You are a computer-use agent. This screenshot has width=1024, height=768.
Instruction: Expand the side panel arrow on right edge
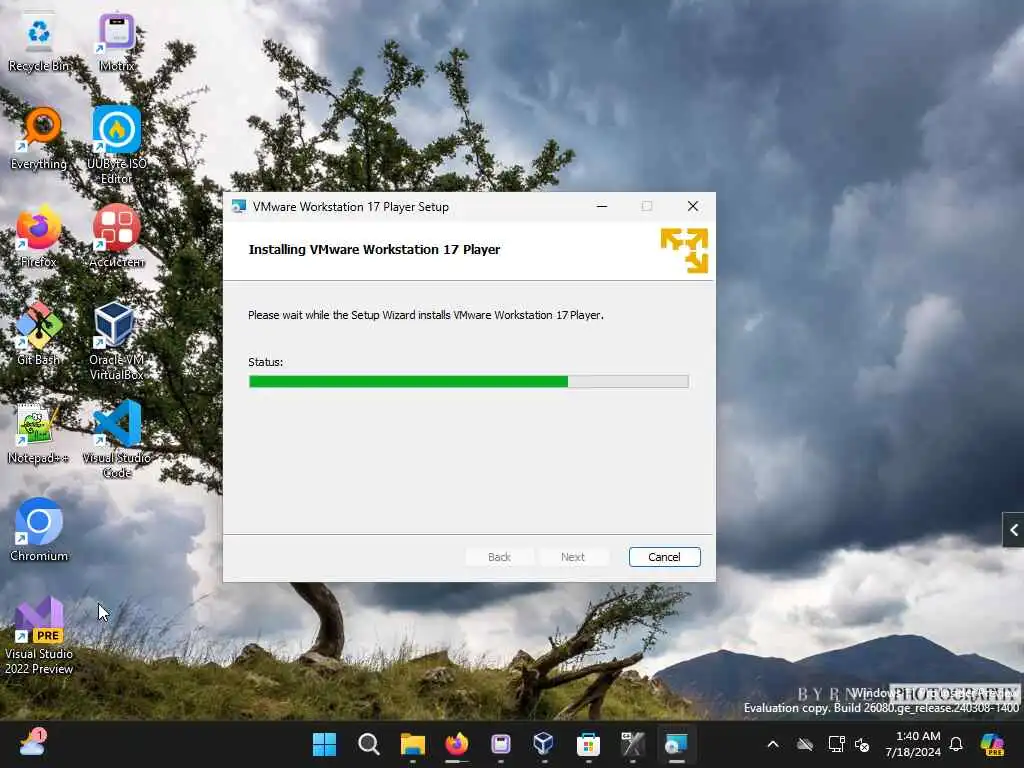(1014, 530)
